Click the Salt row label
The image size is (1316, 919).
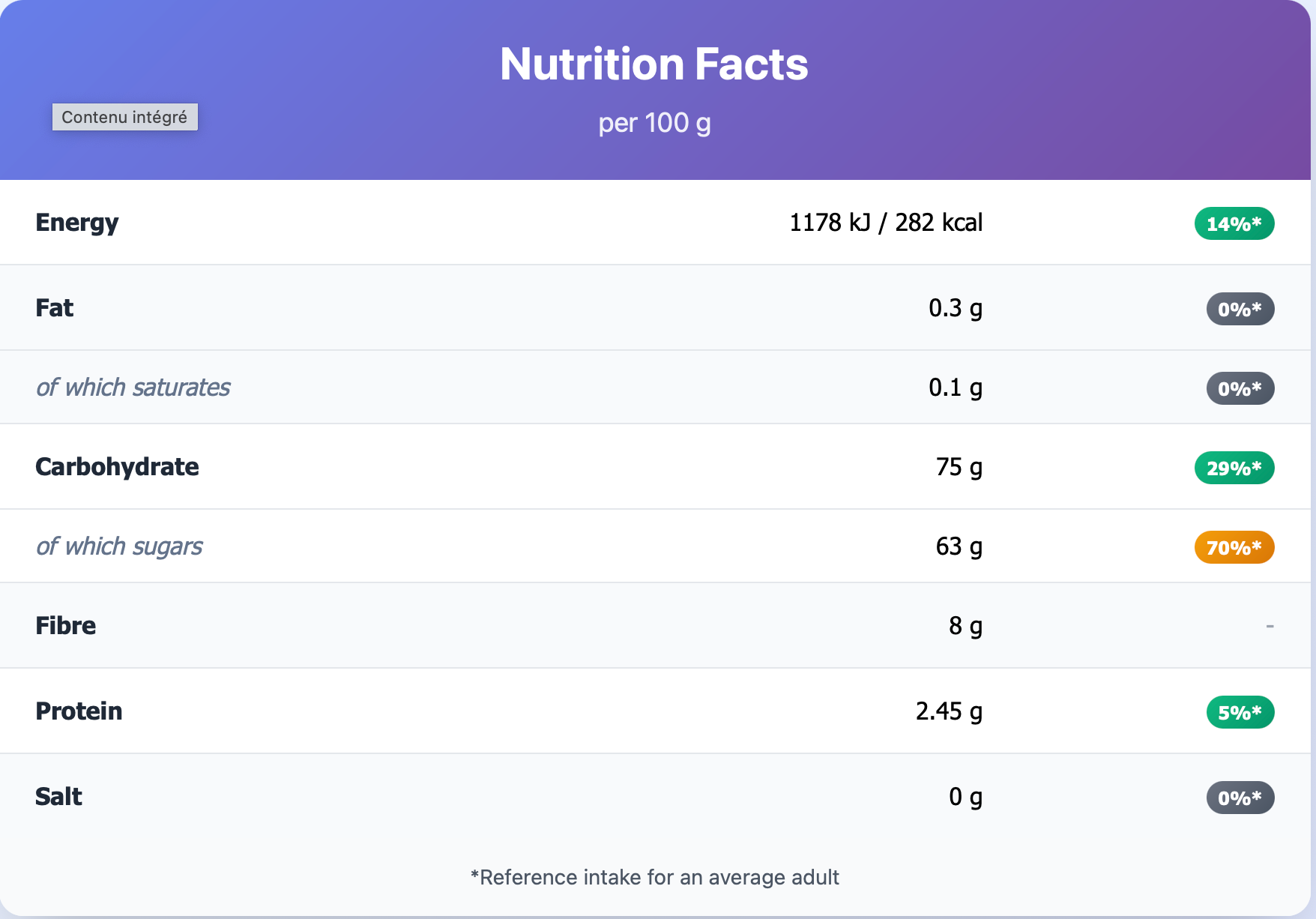[58, 797]
